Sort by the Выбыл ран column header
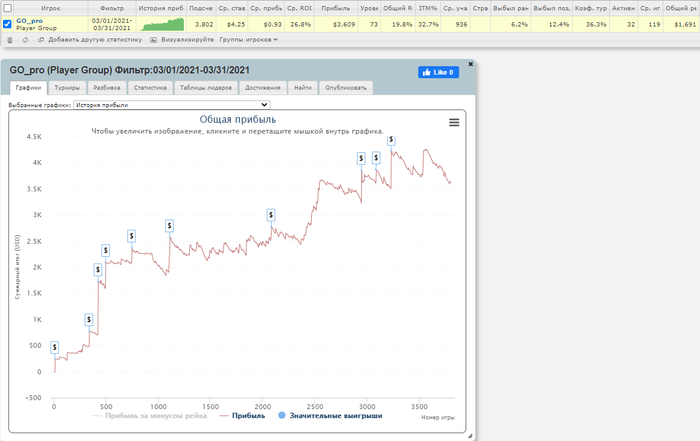Viewport: 700px width, 441px height. point(511,8)
